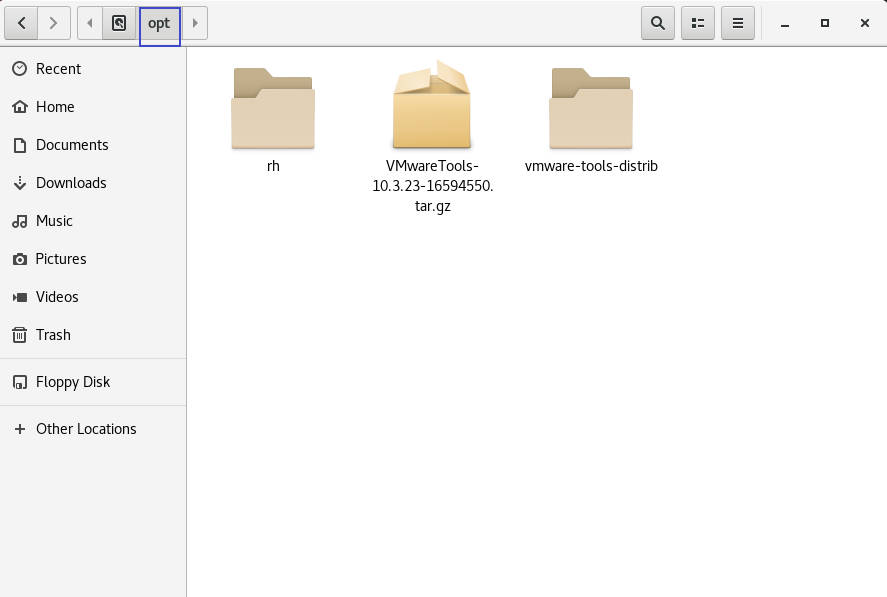
Task: Click the plus icon beside Other Locations
Action: coord(20,429)
